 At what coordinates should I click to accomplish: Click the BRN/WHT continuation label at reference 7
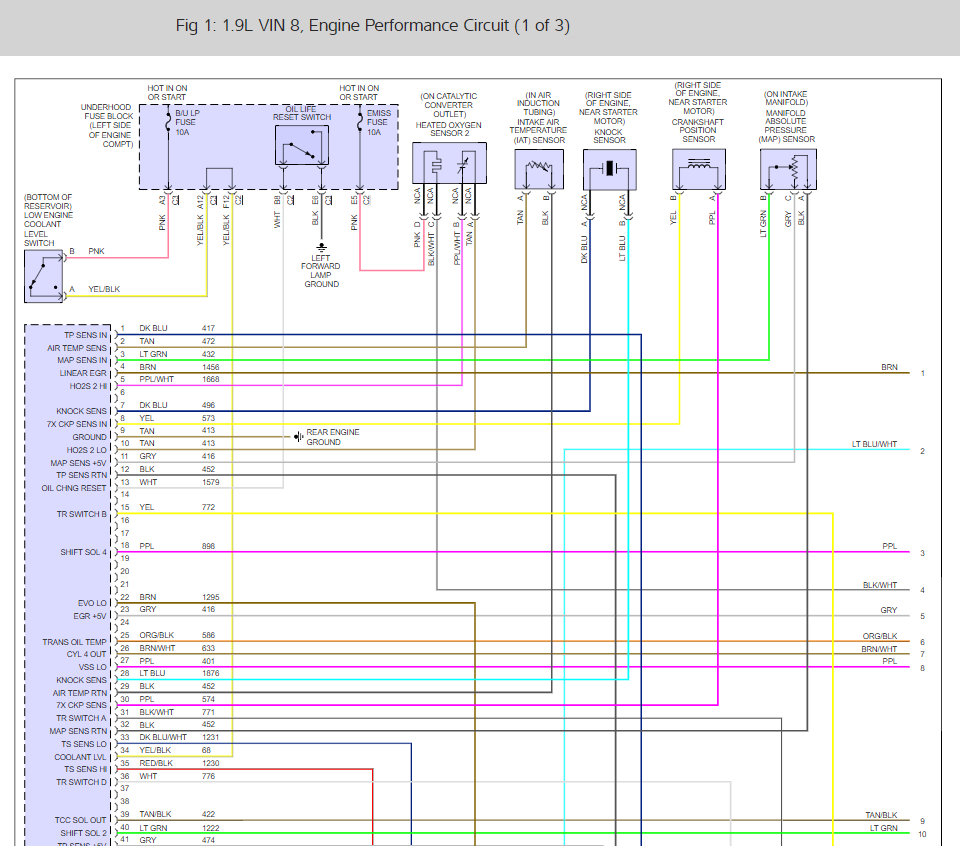pyautogui.click(x=879, y=649)
